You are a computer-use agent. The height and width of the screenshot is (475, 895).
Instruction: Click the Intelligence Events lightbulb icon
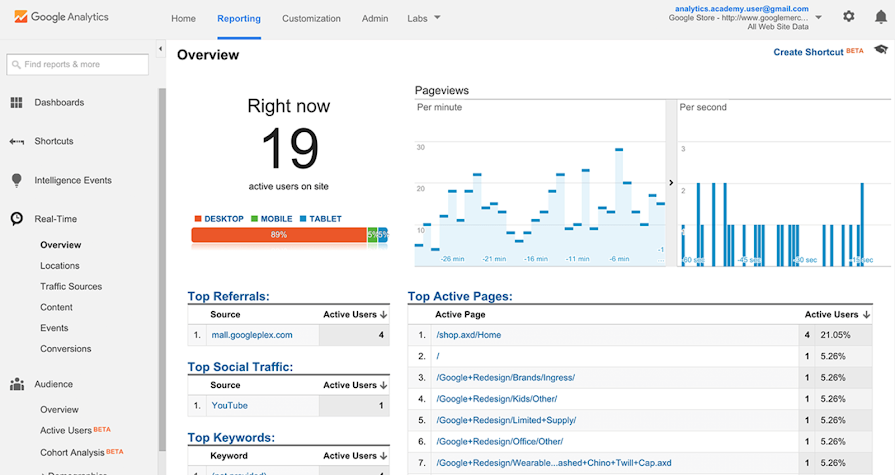tap(17, 180)
